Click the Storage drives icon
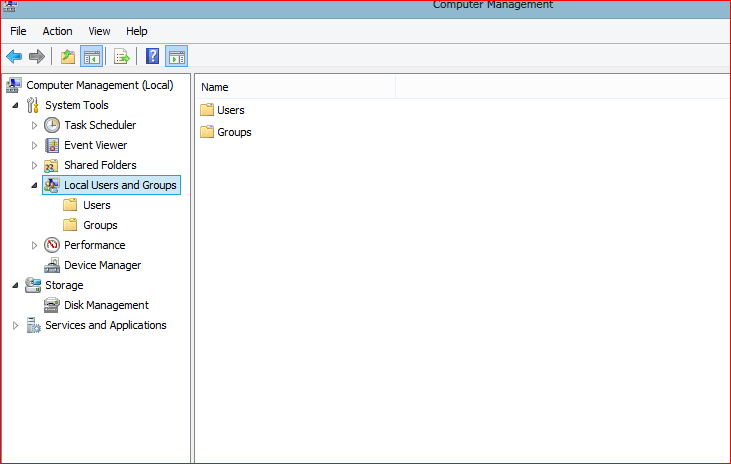The width and height of the screenshot is (731, 464). (33, 285)
